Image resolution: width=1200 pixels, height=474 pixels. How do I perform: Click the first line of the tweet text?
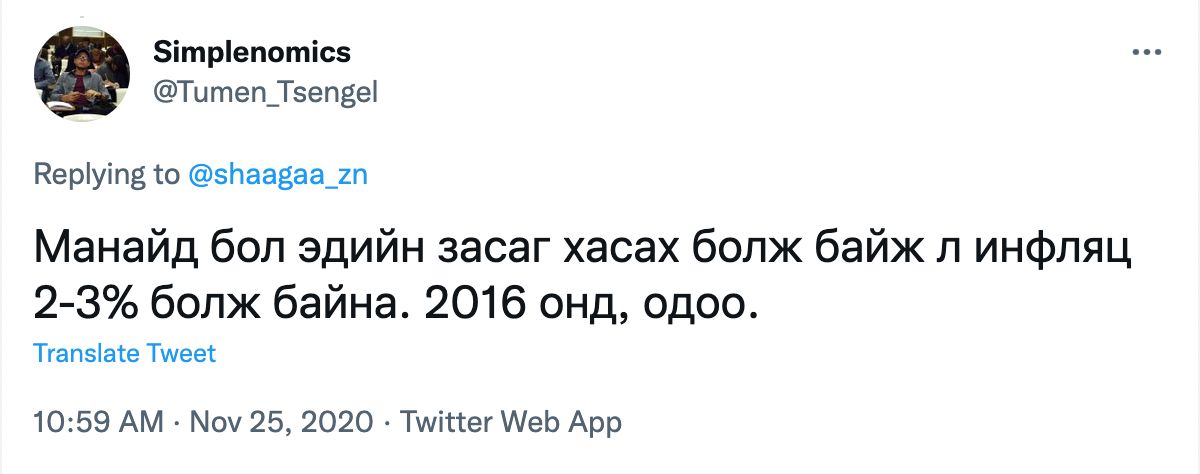coord(580,248)
